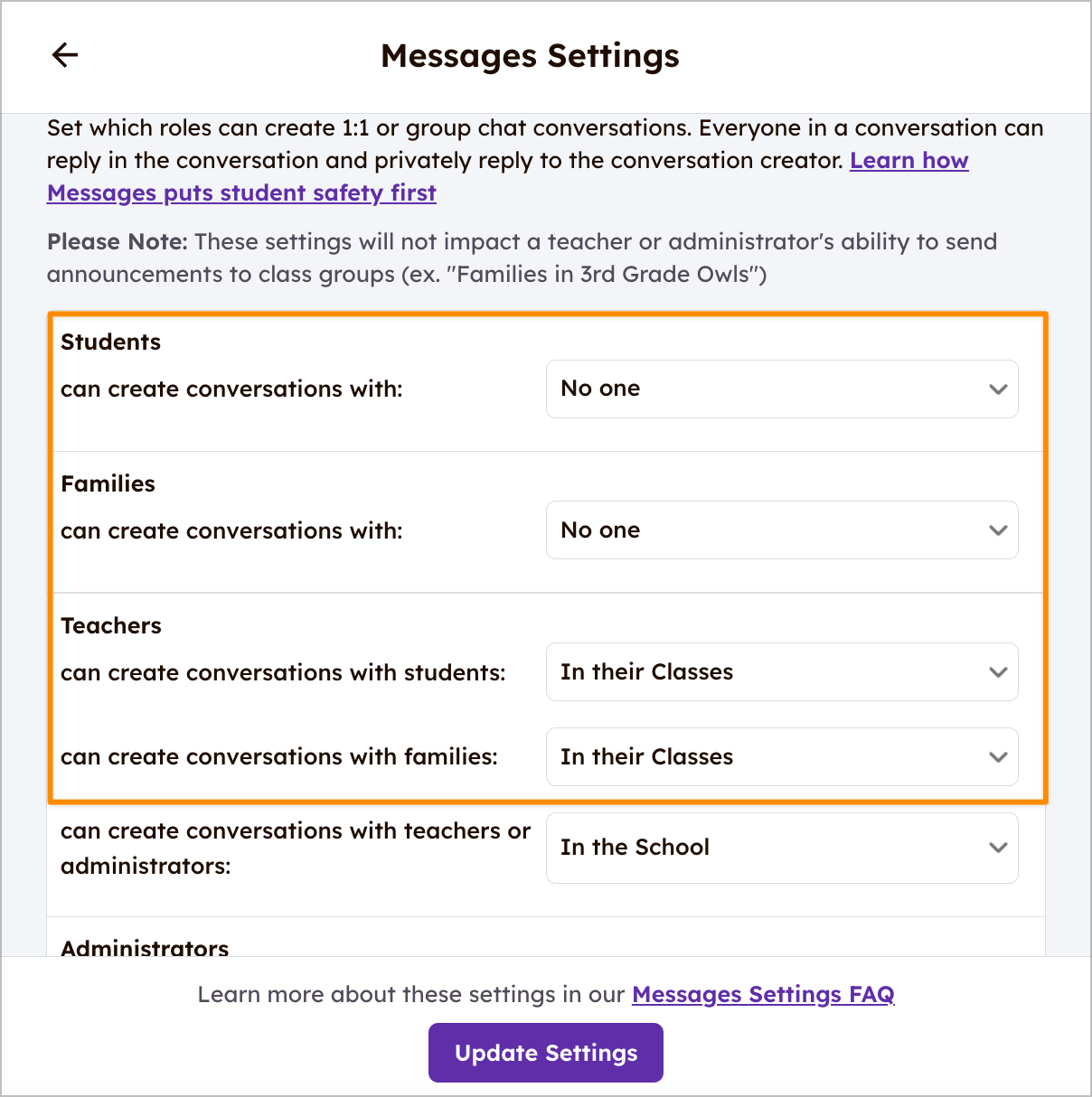This screenshot has width=1092, height=1097.
Task: Open the Families "No one" dropdown
Action: (x=782, y=530)
